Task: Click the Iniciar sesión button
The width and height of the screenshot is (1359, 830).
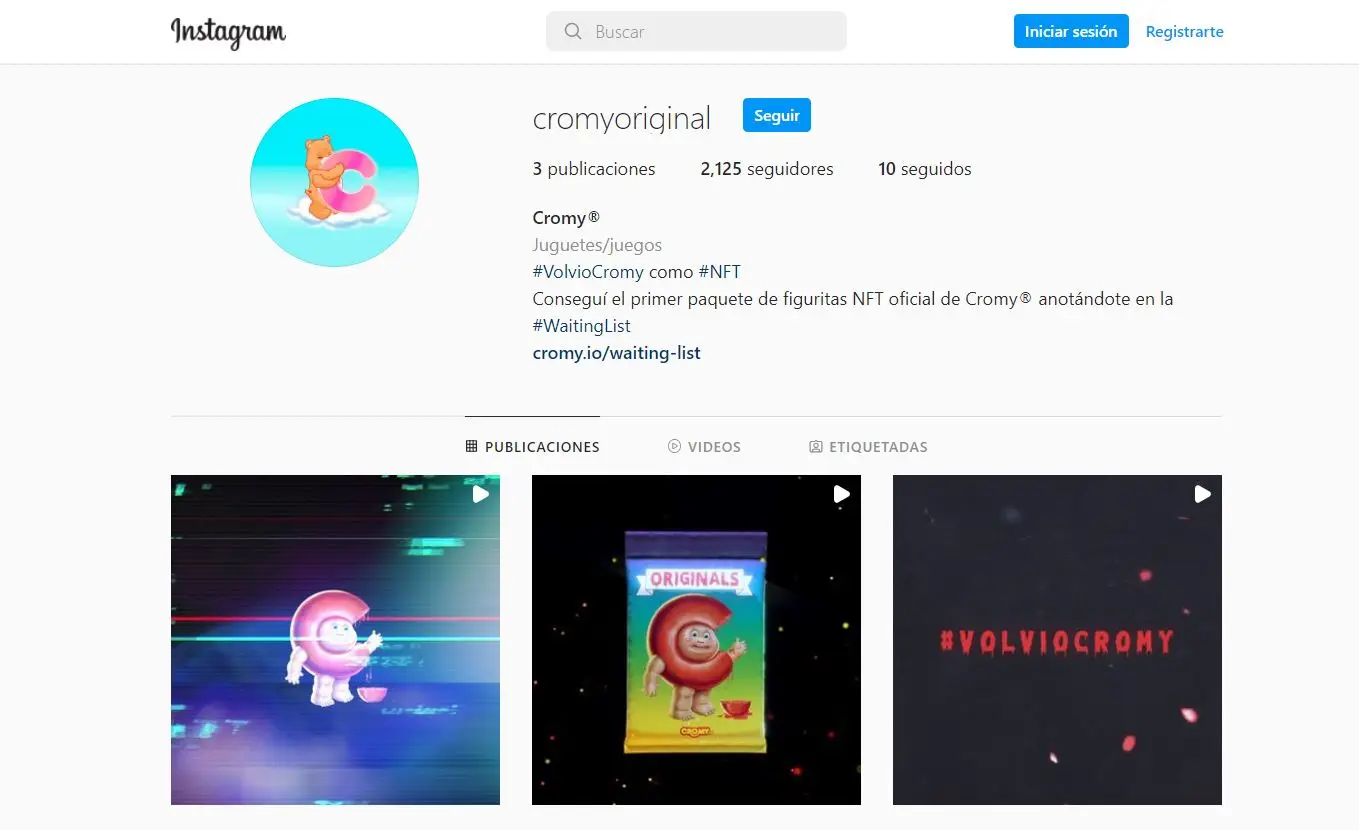Action: (1071, 32)
